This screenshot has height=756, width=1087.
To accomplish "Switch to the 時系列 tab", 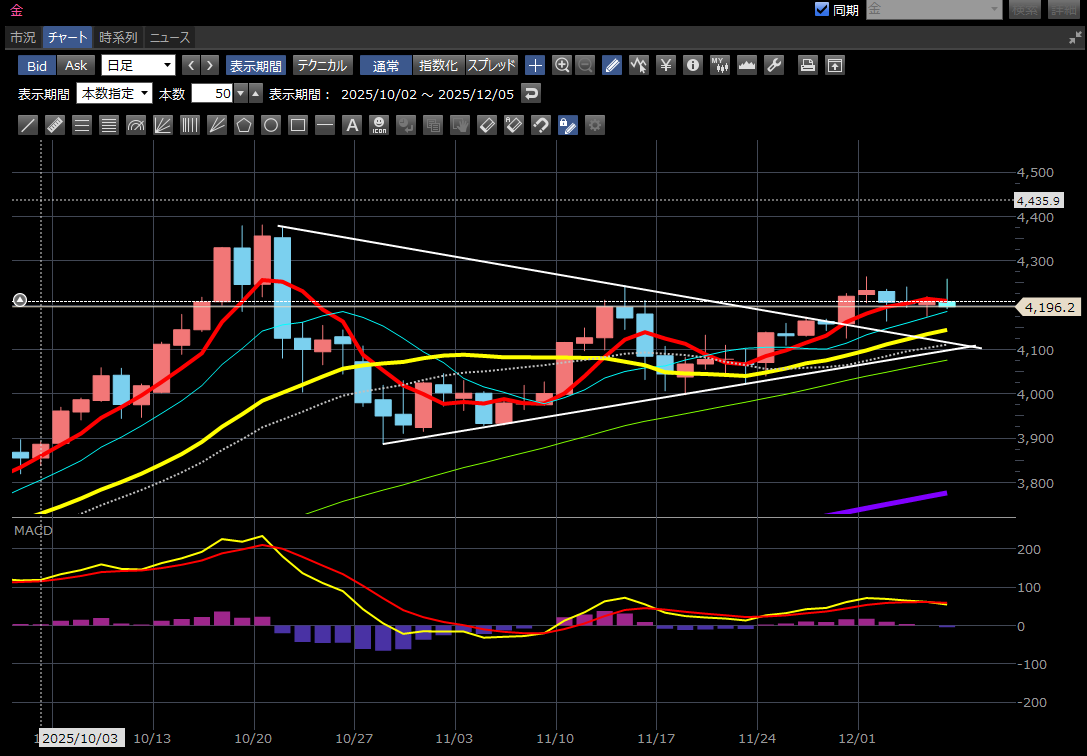I will (118, 37).
